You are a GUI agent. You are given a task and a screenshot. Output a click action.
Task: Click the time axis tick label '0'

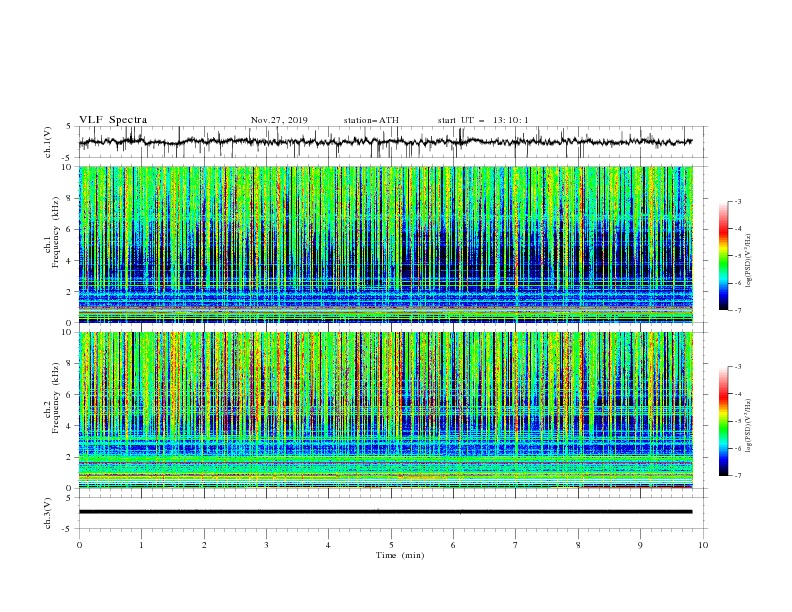click(79, 545)
